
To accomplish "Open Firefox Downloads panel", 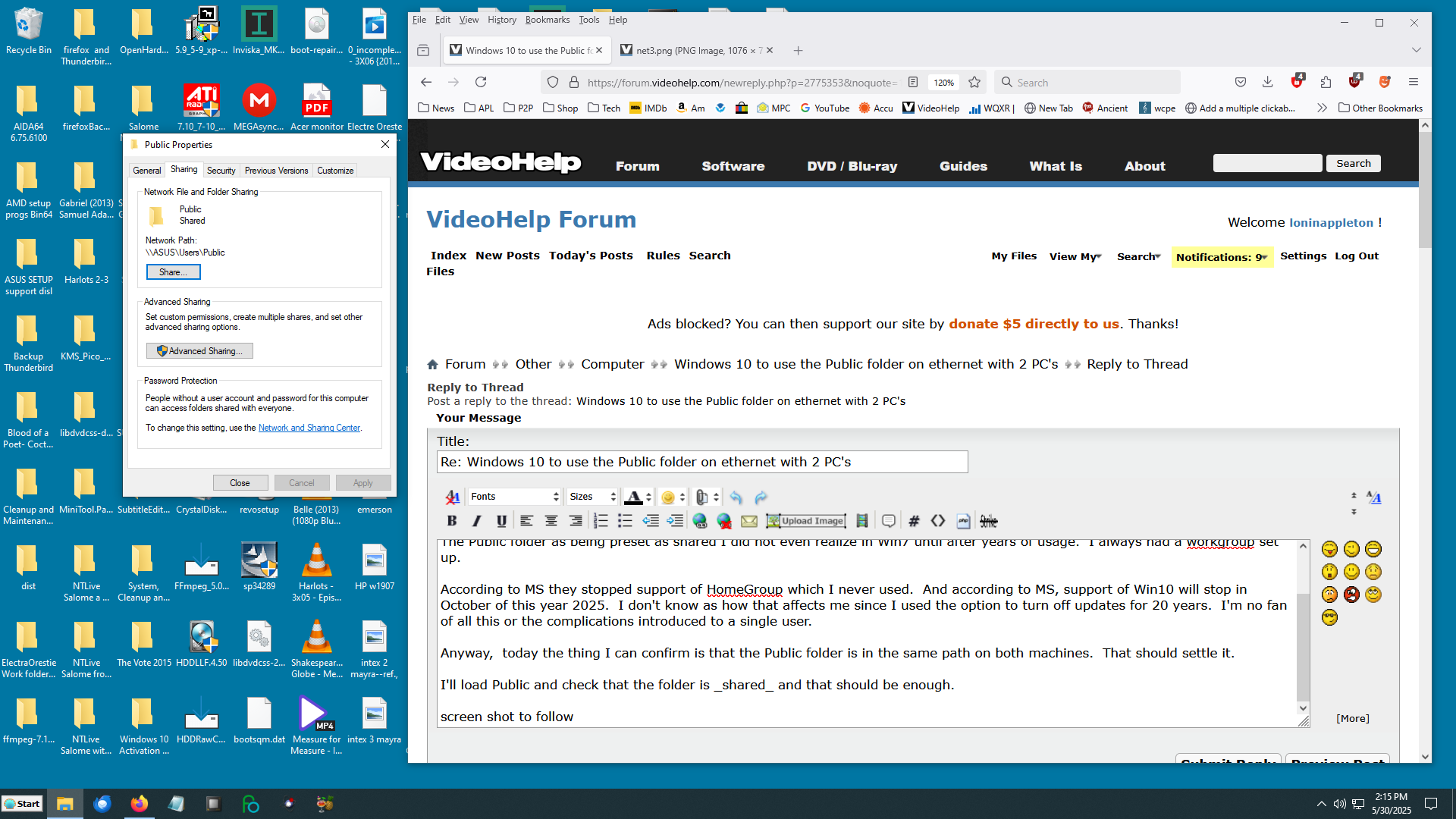I will (1267, 82).
